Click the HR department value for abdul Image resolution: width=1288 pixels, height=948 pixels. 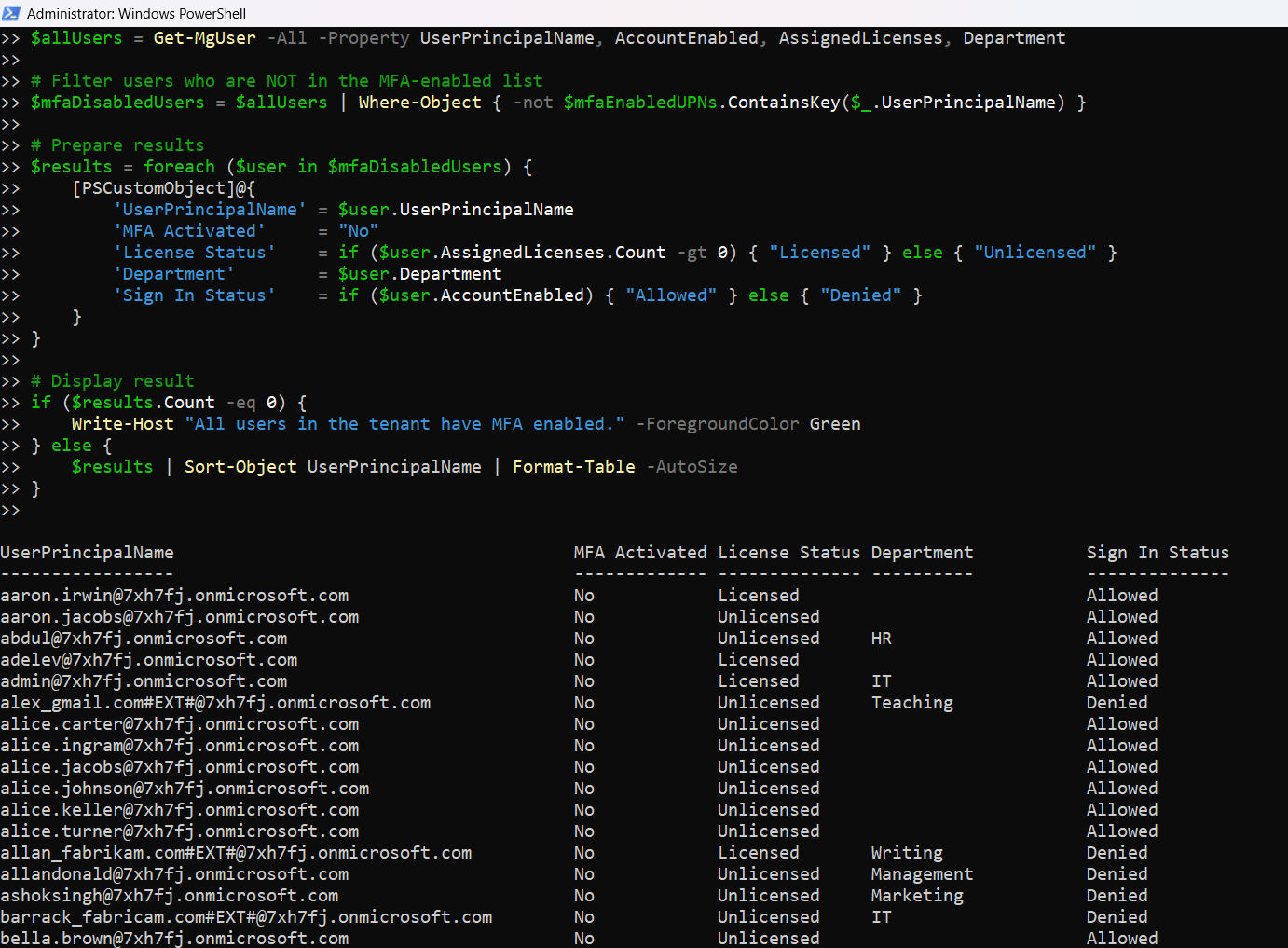[881, 639]
